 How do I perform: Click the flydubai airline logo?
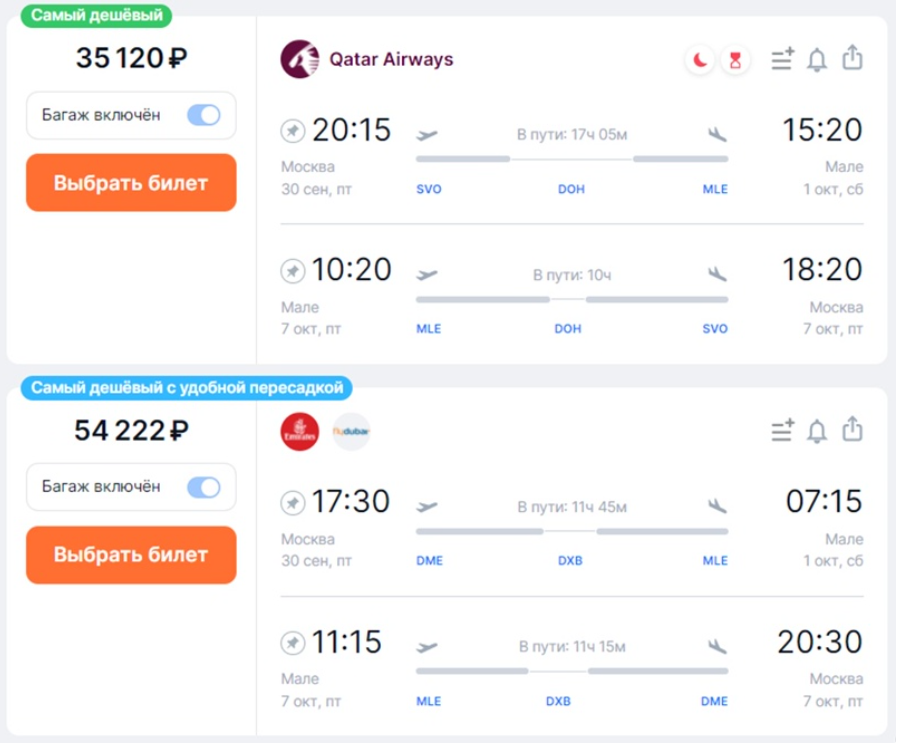[x=351, y=431]
